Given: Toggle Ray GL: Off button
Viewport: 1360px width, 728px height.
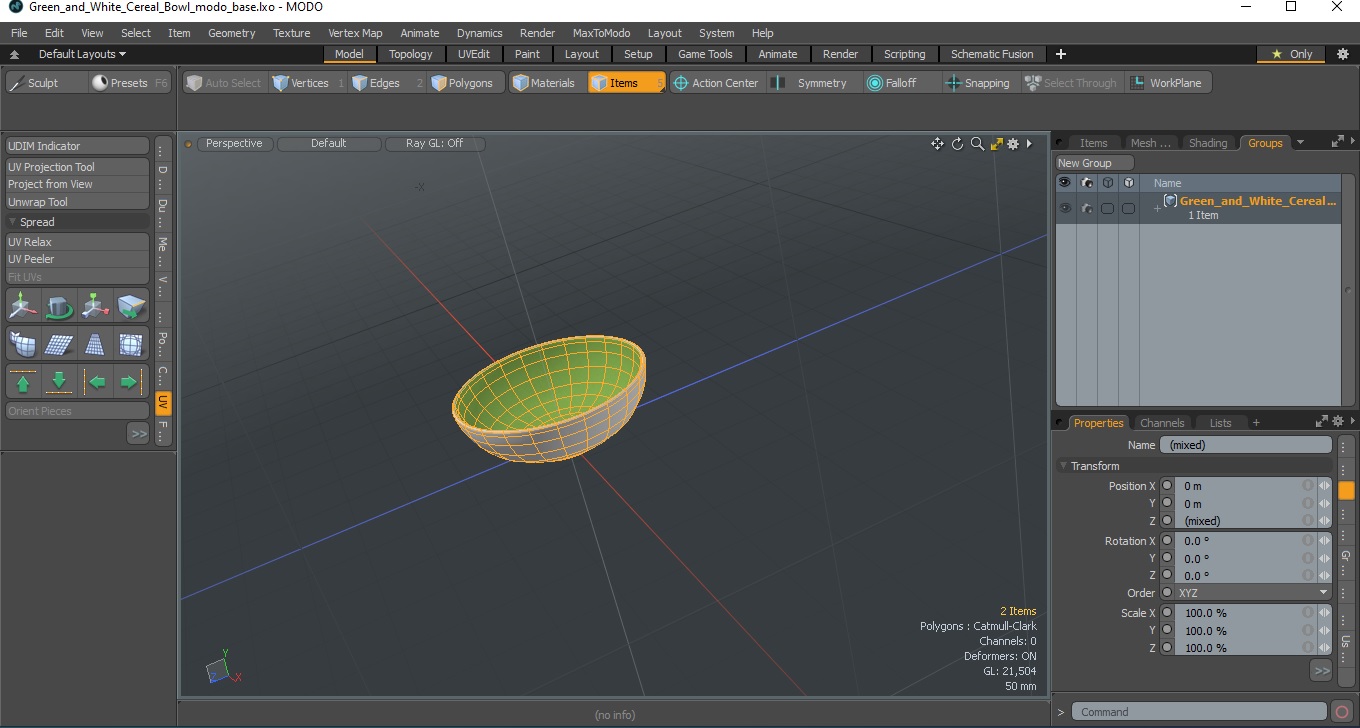Looking at the screenshot, I should (x=435, y=144).
